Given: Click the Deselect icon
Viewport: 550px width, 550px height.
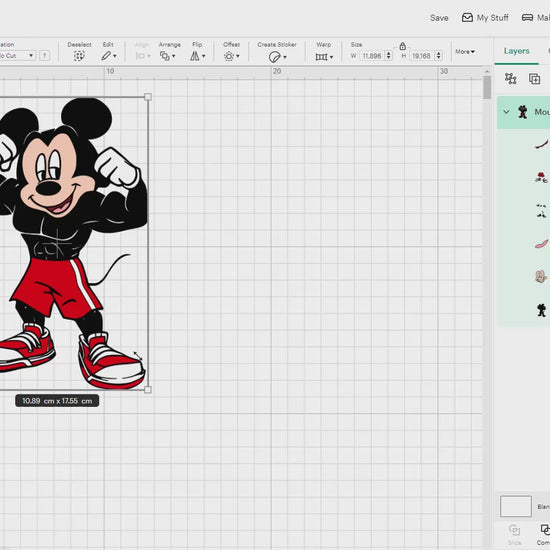Looking at the screenshot, I should (x=79, y=56).
